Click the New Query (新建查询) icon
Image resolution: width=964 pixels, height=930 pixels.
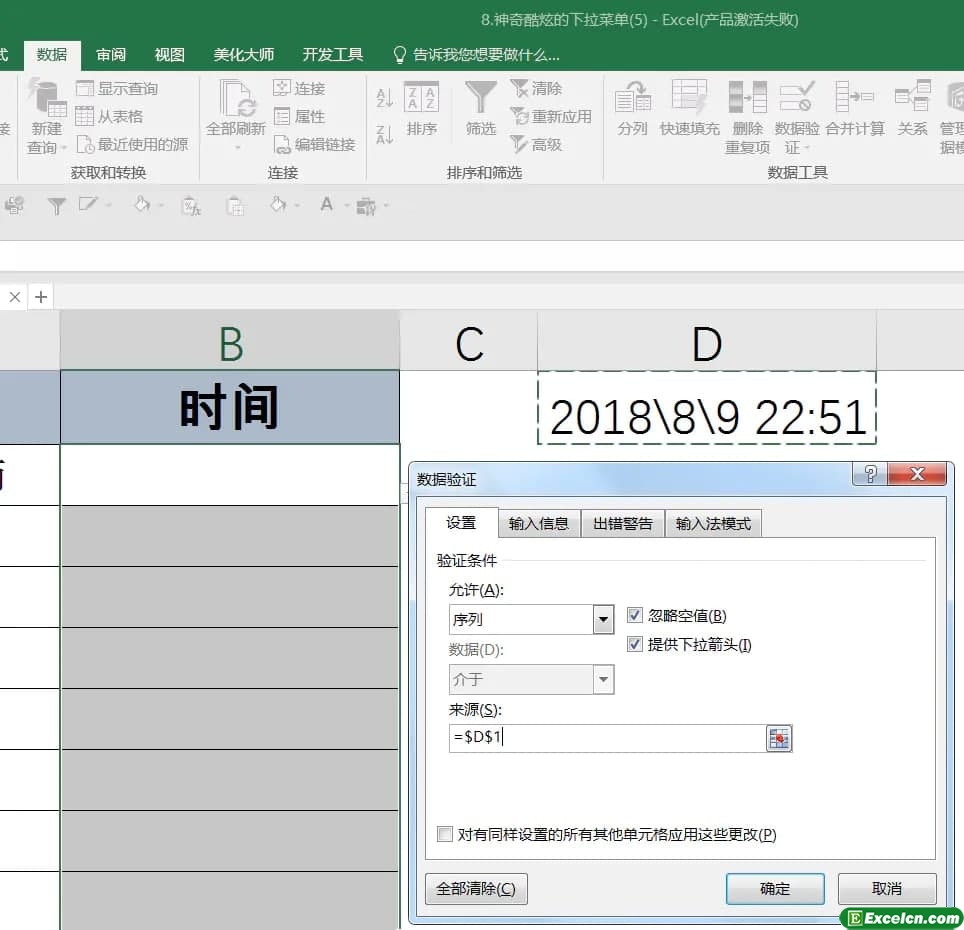pos(47,98)
